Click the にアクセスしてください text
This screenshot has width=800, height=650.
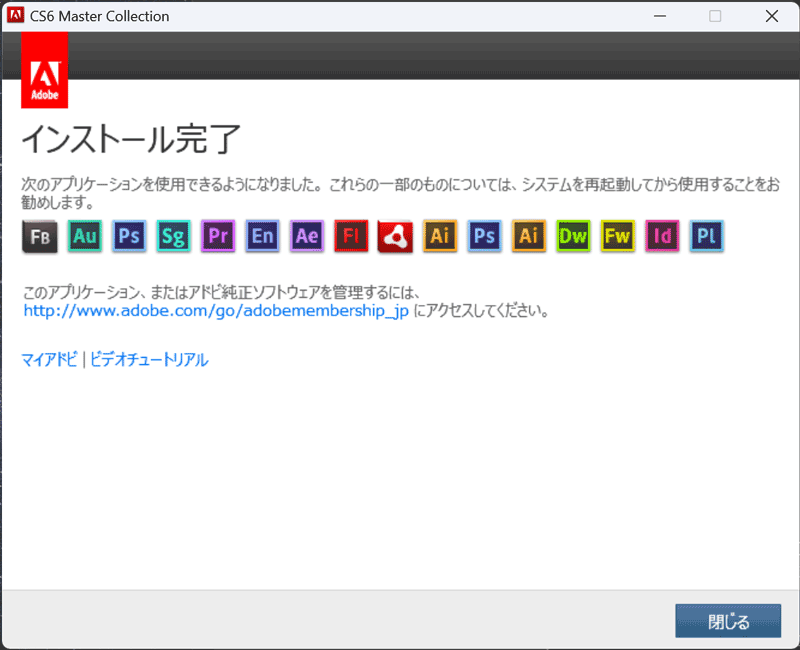click(481, 310)
